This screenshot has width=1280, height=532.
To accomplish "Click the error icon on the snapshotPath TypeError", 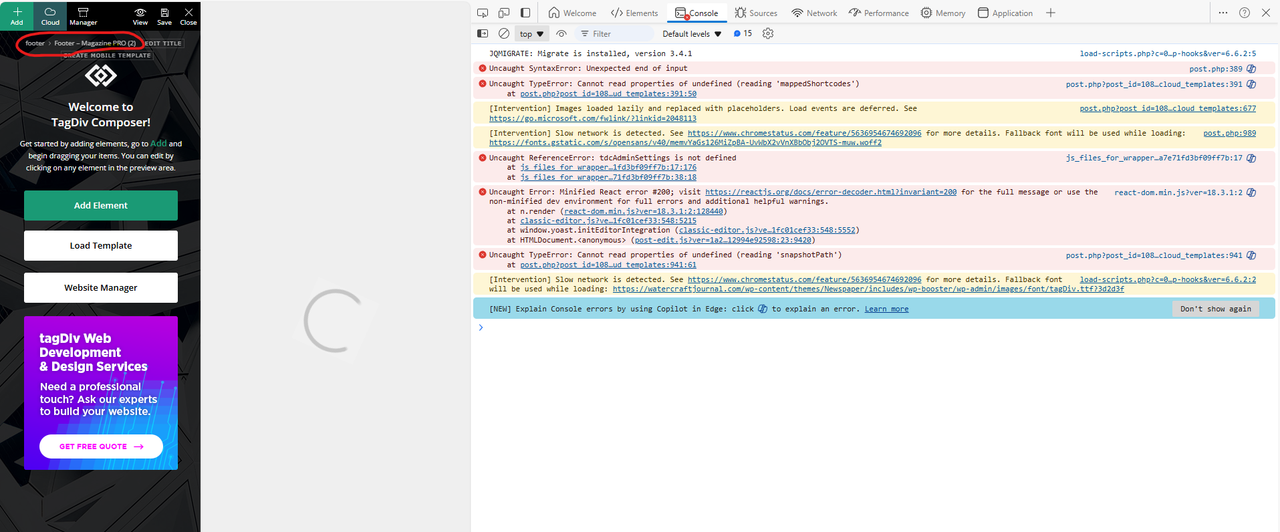I will [482, 255].
